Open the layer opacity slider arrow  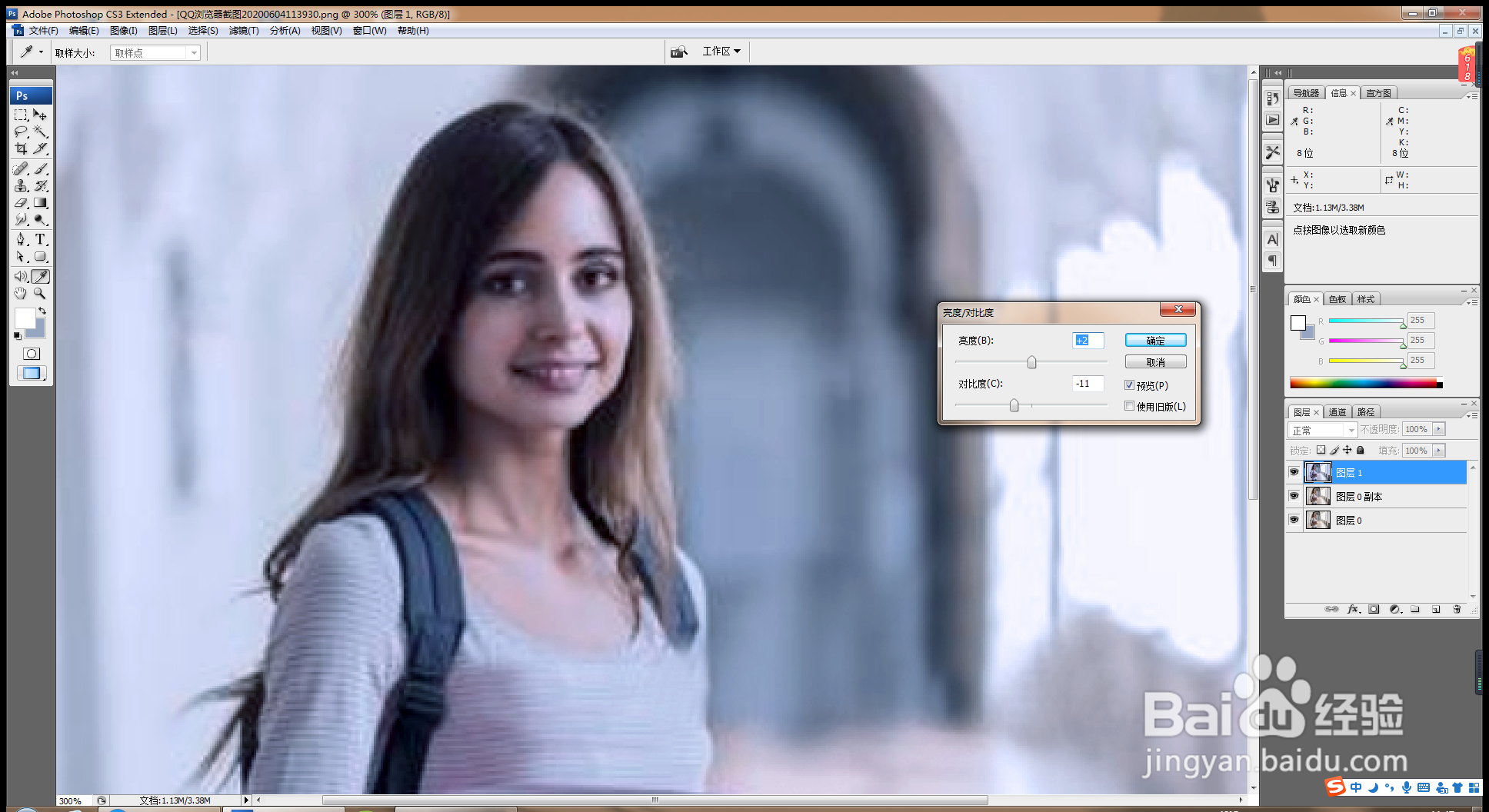point(1439,429)
